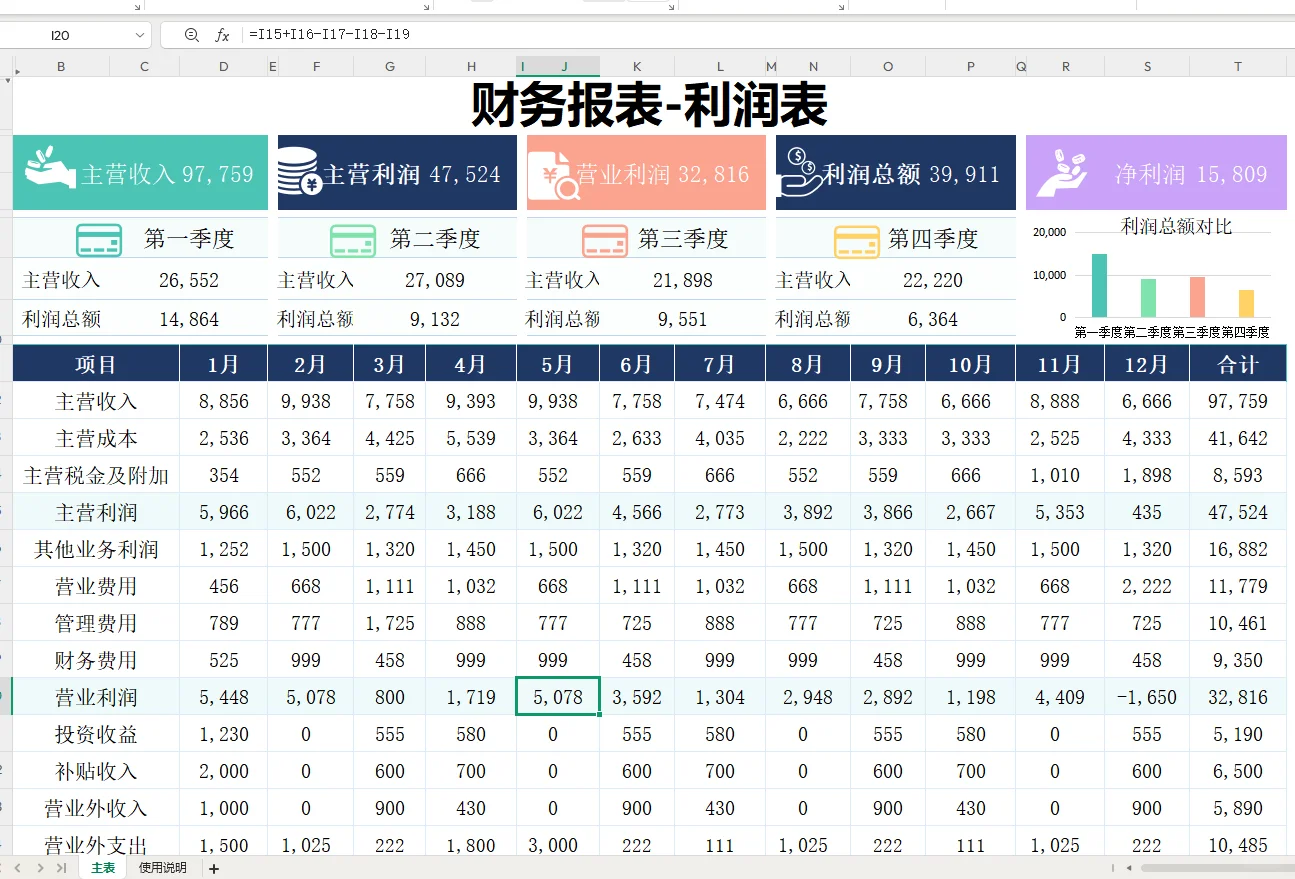Click the 41,642 total for 主营成本
Viewport: 1295px width, 879px height.
coord(1238,438)
